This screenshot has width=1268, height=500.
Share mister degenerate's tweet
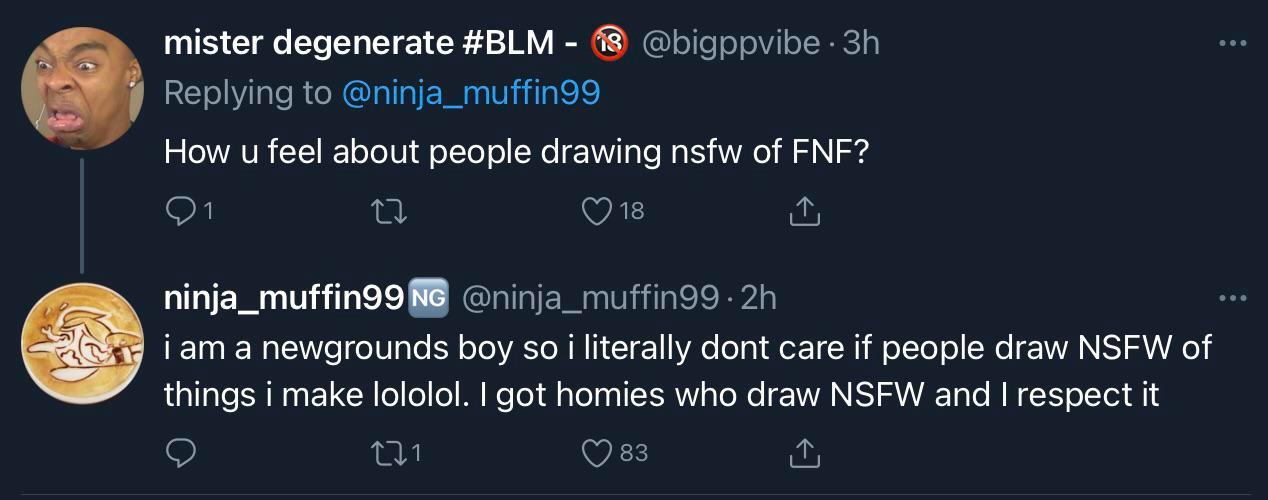pyautogui.click(x=805, y=210)
